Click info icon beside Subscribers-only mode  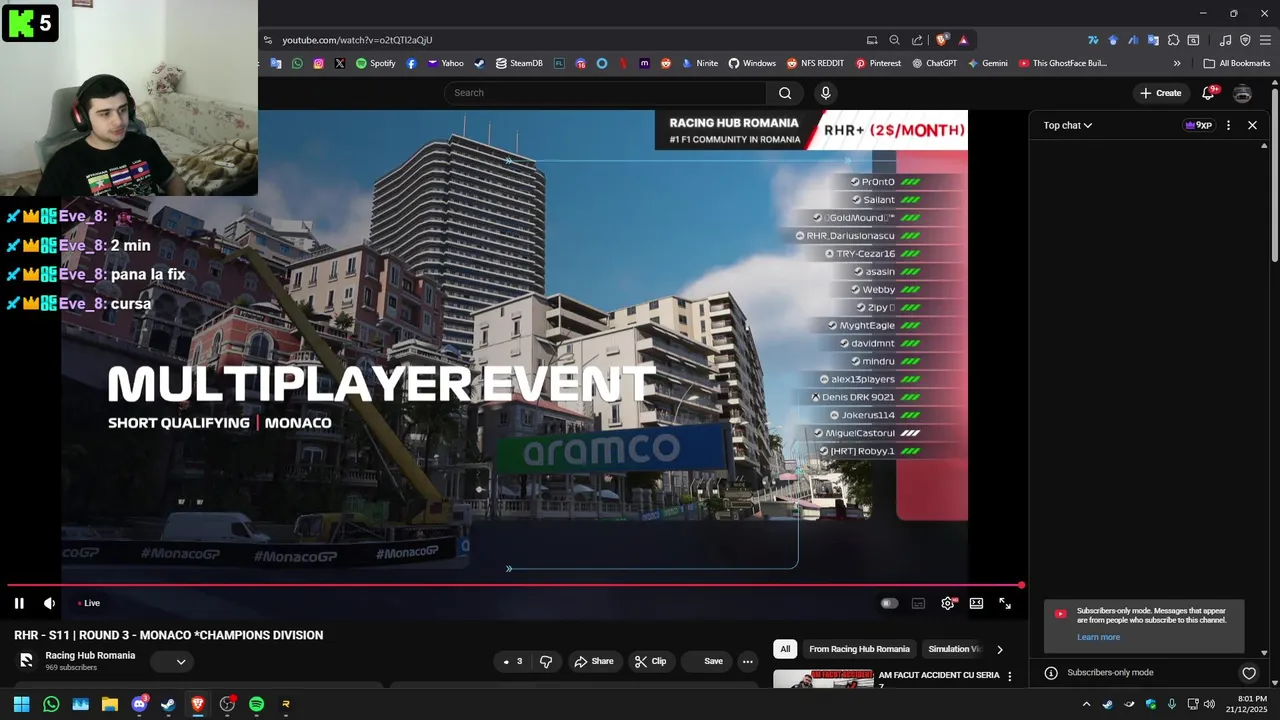tap(1051, 673)
